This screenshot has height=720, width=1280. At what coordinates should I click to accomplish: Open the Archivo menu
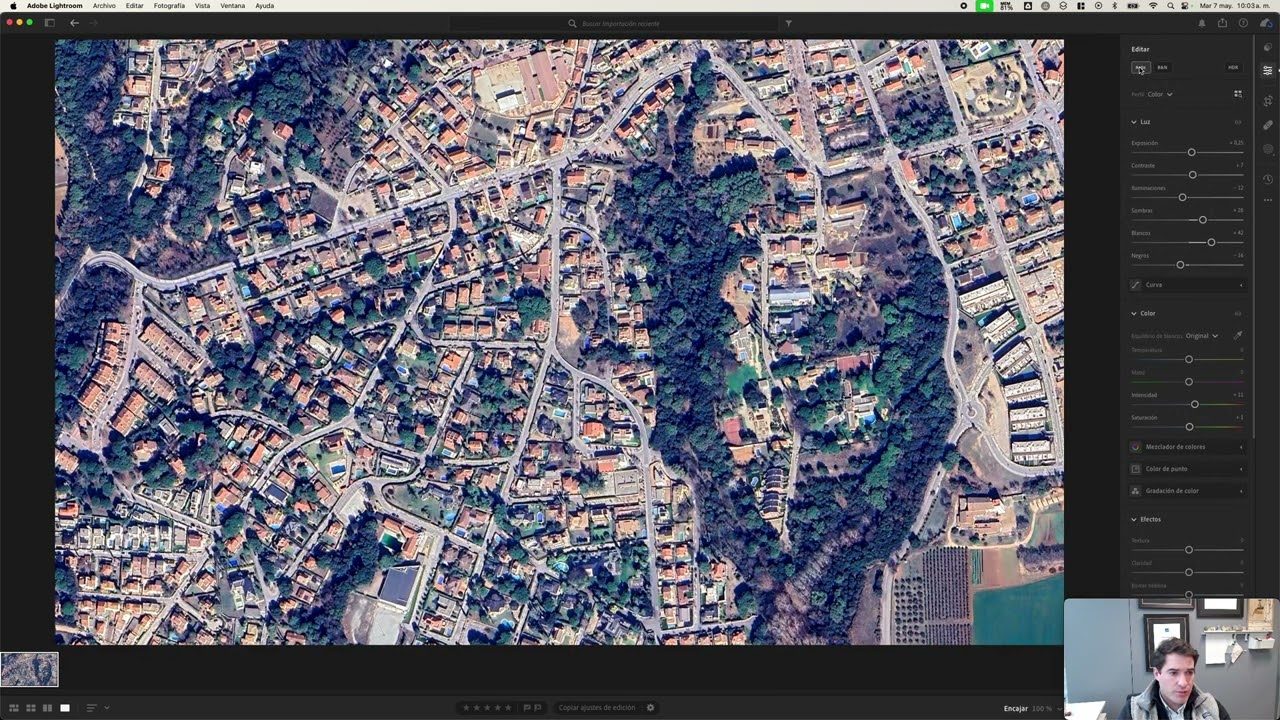(104, 6)
